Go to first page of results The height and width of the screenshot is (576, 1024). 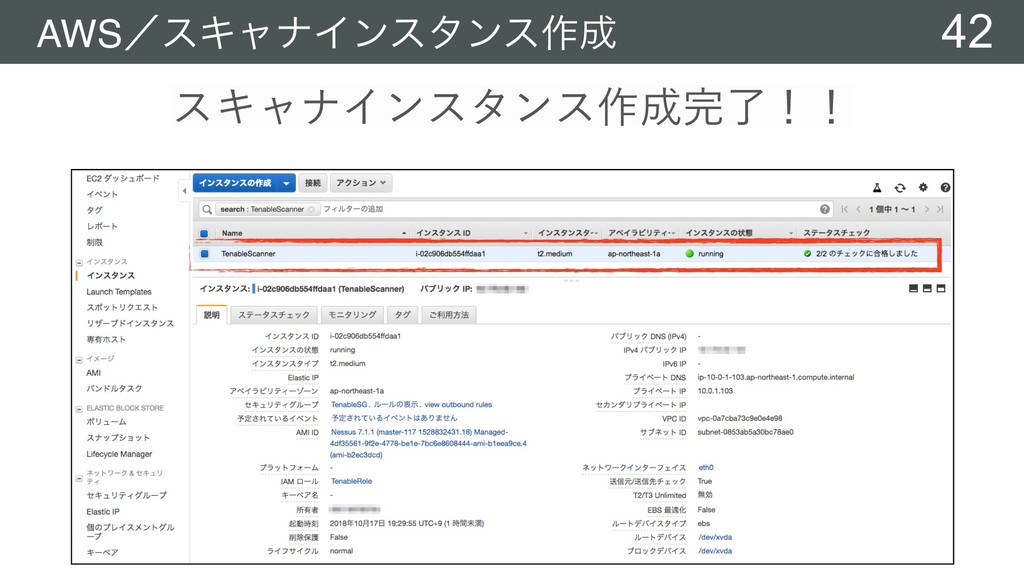pyautogui.click(x=844, y=209)
